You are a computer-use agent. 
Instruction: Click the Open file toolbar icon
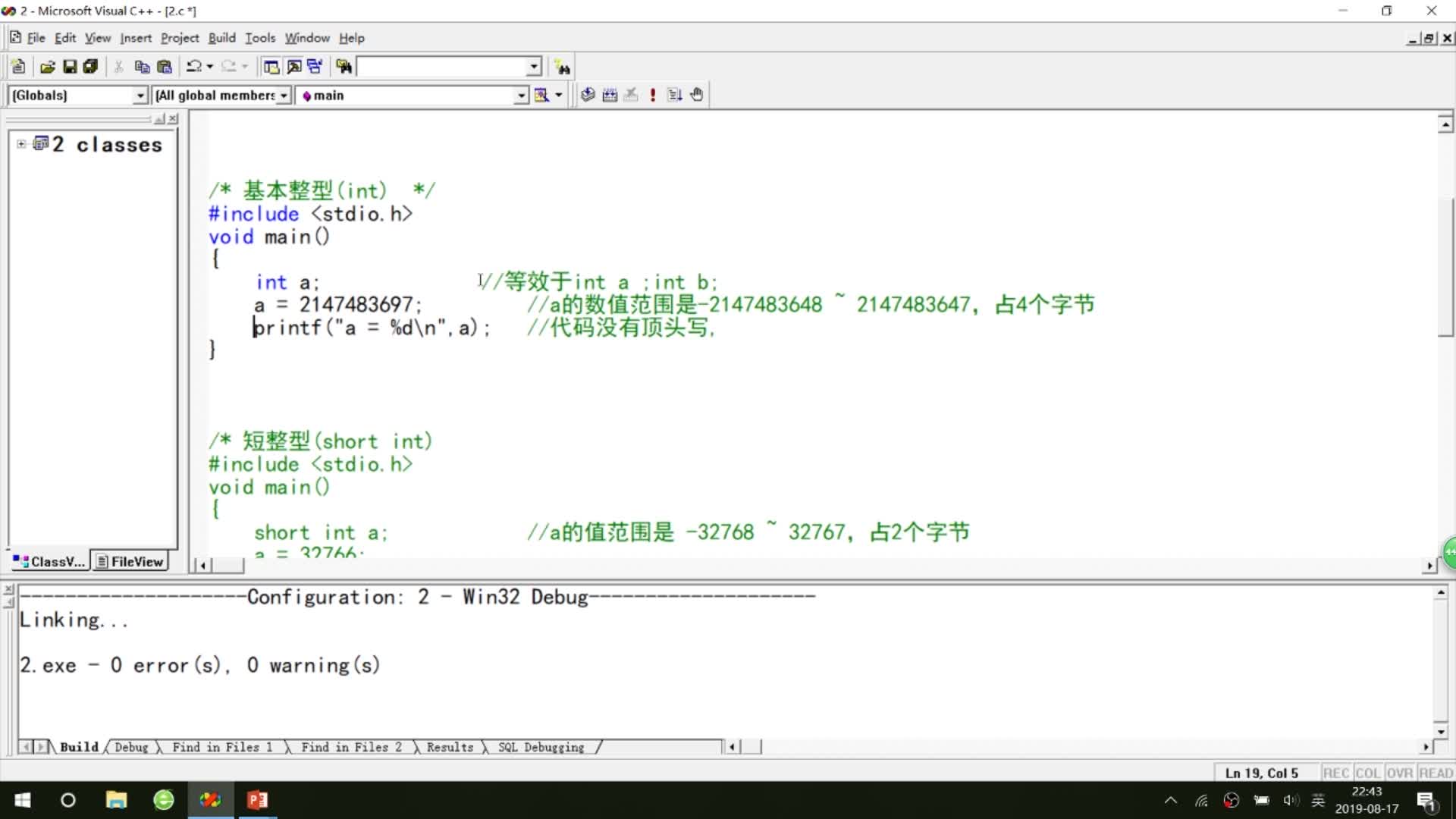coord(47,67)
